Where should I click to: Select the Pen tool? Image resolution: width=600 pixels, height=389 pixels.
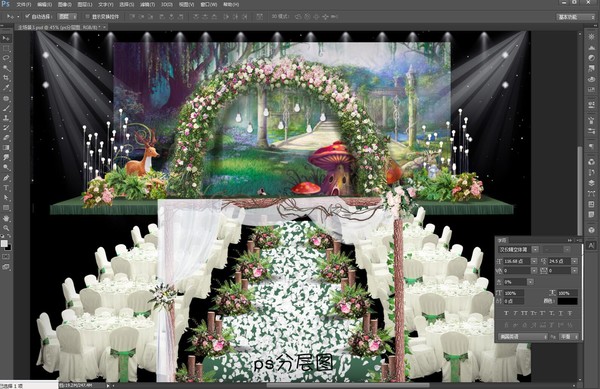[x=6, y=178]
